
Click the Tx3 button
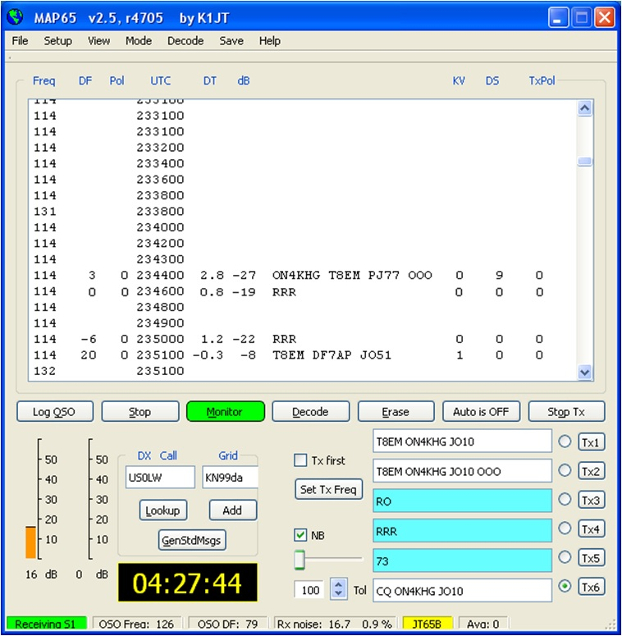coord(591,500)
